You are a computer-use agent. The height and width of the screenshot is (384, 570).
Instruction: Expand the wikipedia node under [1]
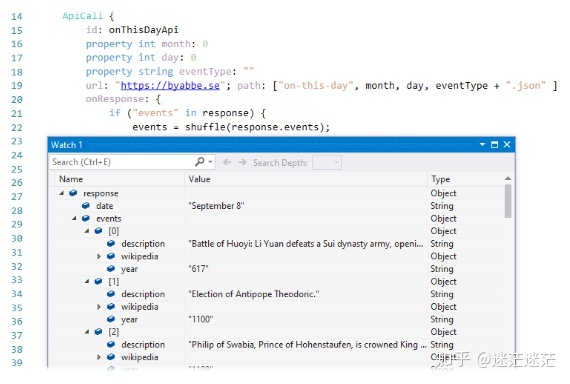(99, 307)
